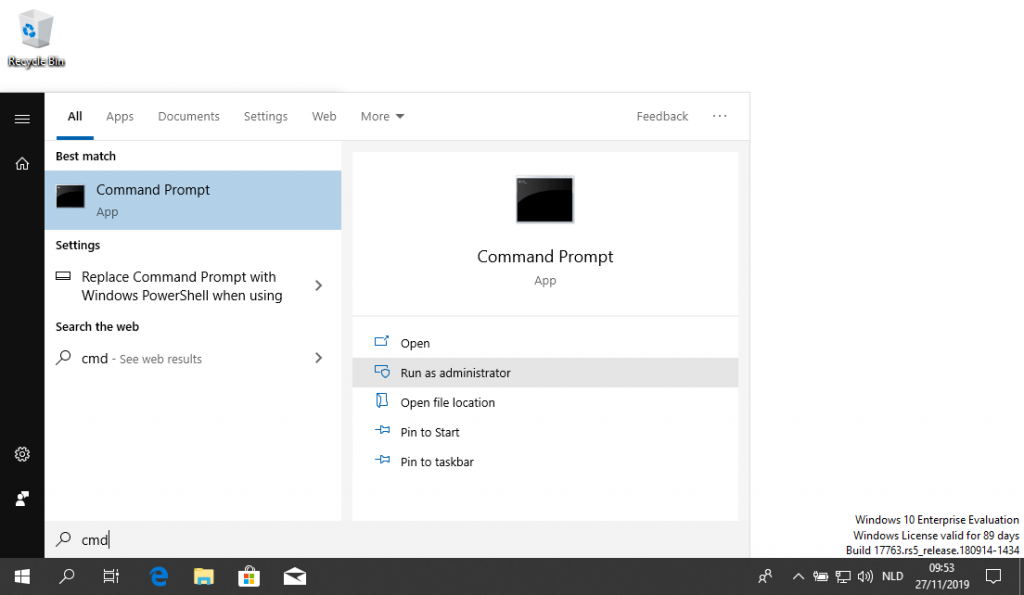This screenshot has height=595, width=1024.
Task: Click the Pin to taskbar pin icon
Action: [x=383, y=460]
